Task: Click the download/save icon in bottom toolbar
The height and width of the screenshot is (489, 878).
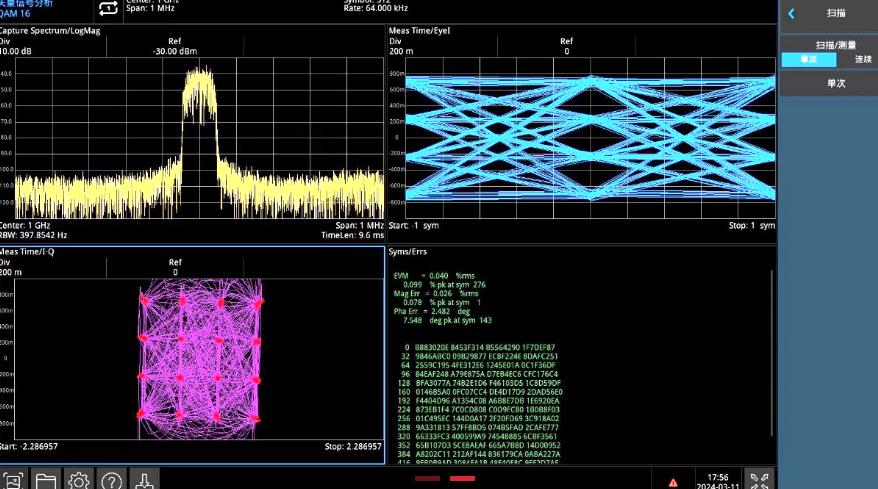Action: (x=145, y=480)
